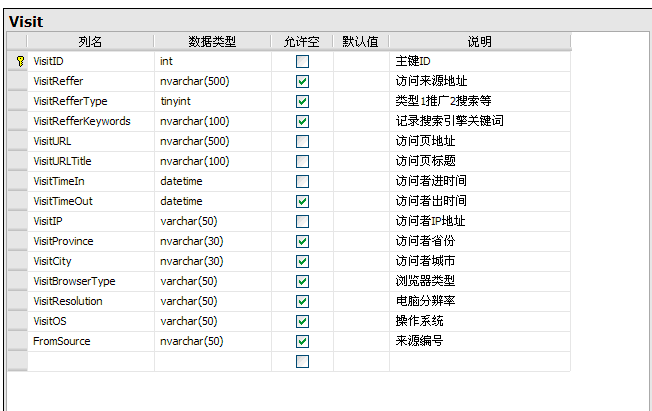
Task: Select the VisitRefferKeywords name cell
Action: coord(91,121)
